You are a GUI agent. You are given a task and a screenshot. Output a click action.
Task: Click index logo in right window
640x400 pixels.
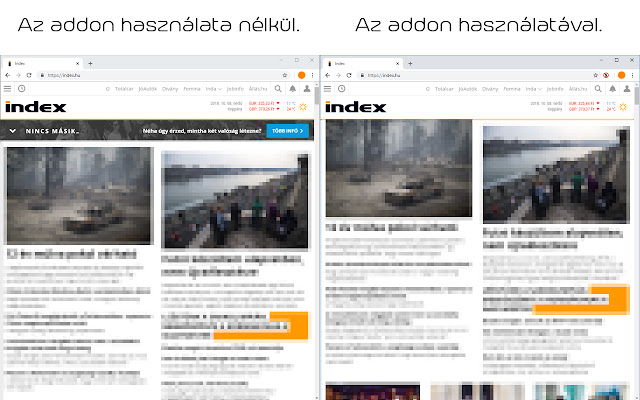click(x=356, y=107)
